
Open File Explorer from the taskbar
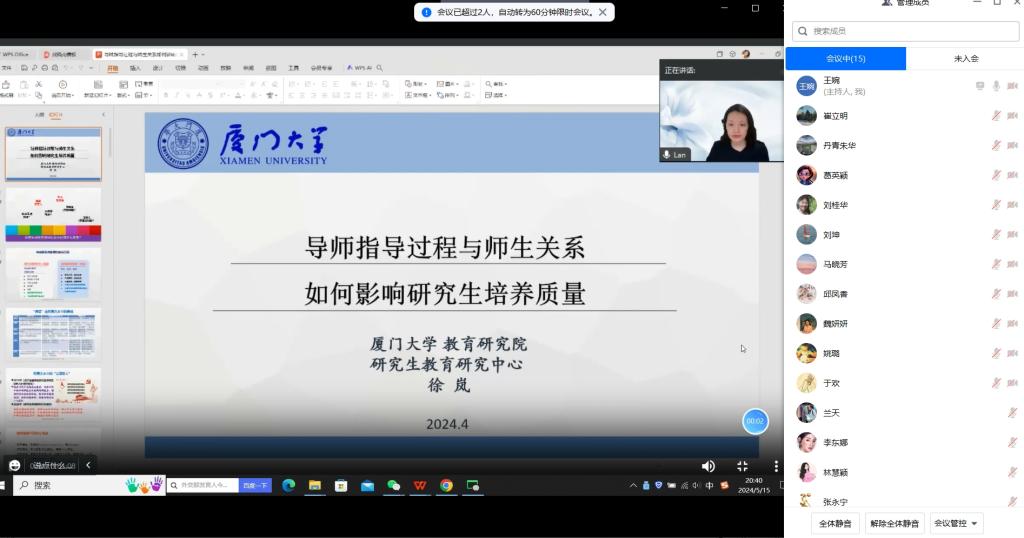point(315,485)
